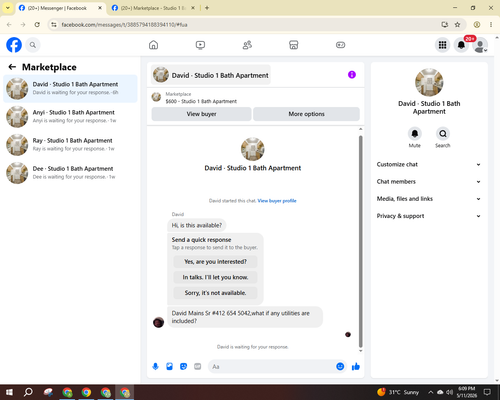This screenshot has height=400, width=500.
Task: Send quick reply 'Sorry, it's not available.'
Action: point(215,293)
